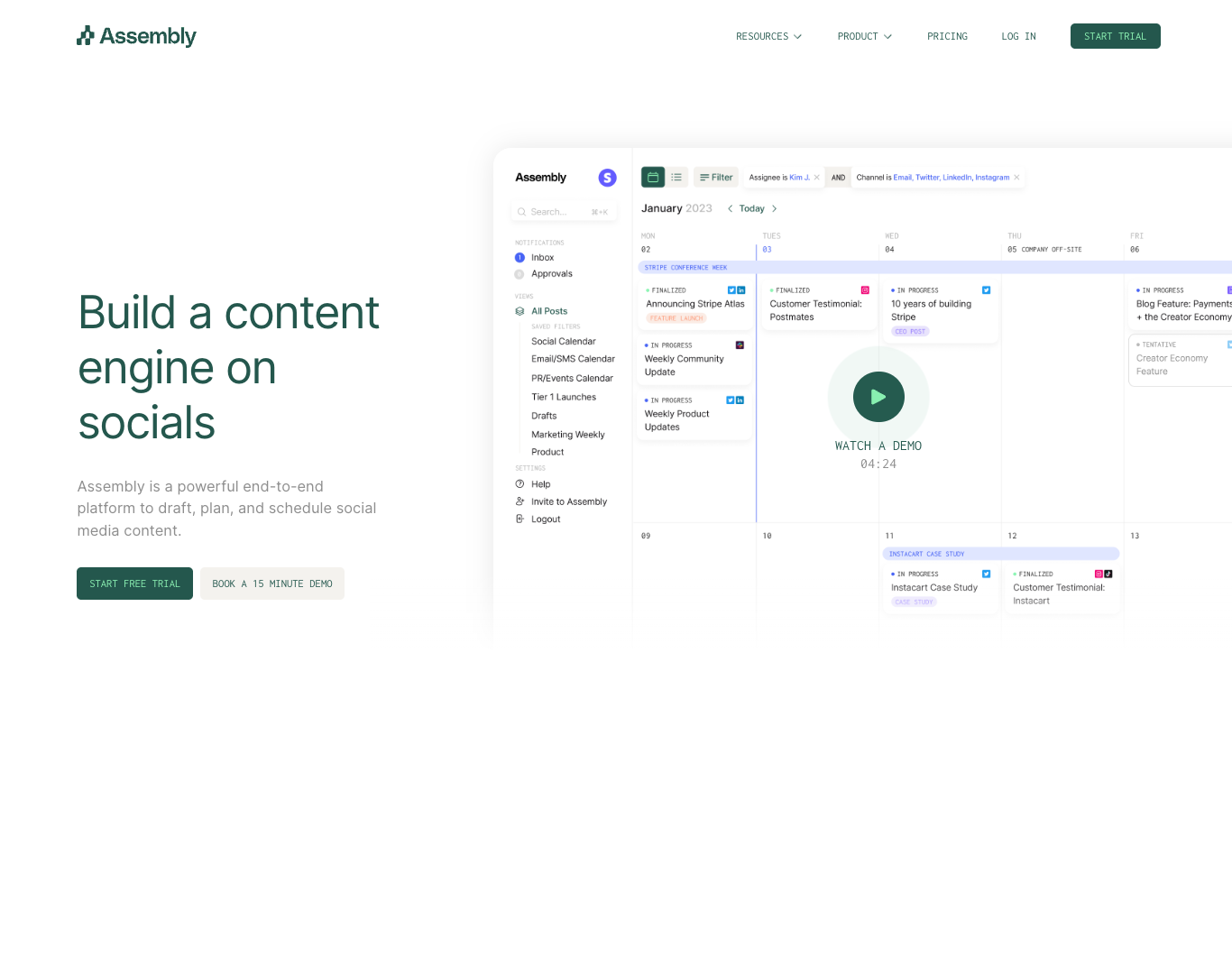Click Book a 15 Minute Demo

coord(271,583)
